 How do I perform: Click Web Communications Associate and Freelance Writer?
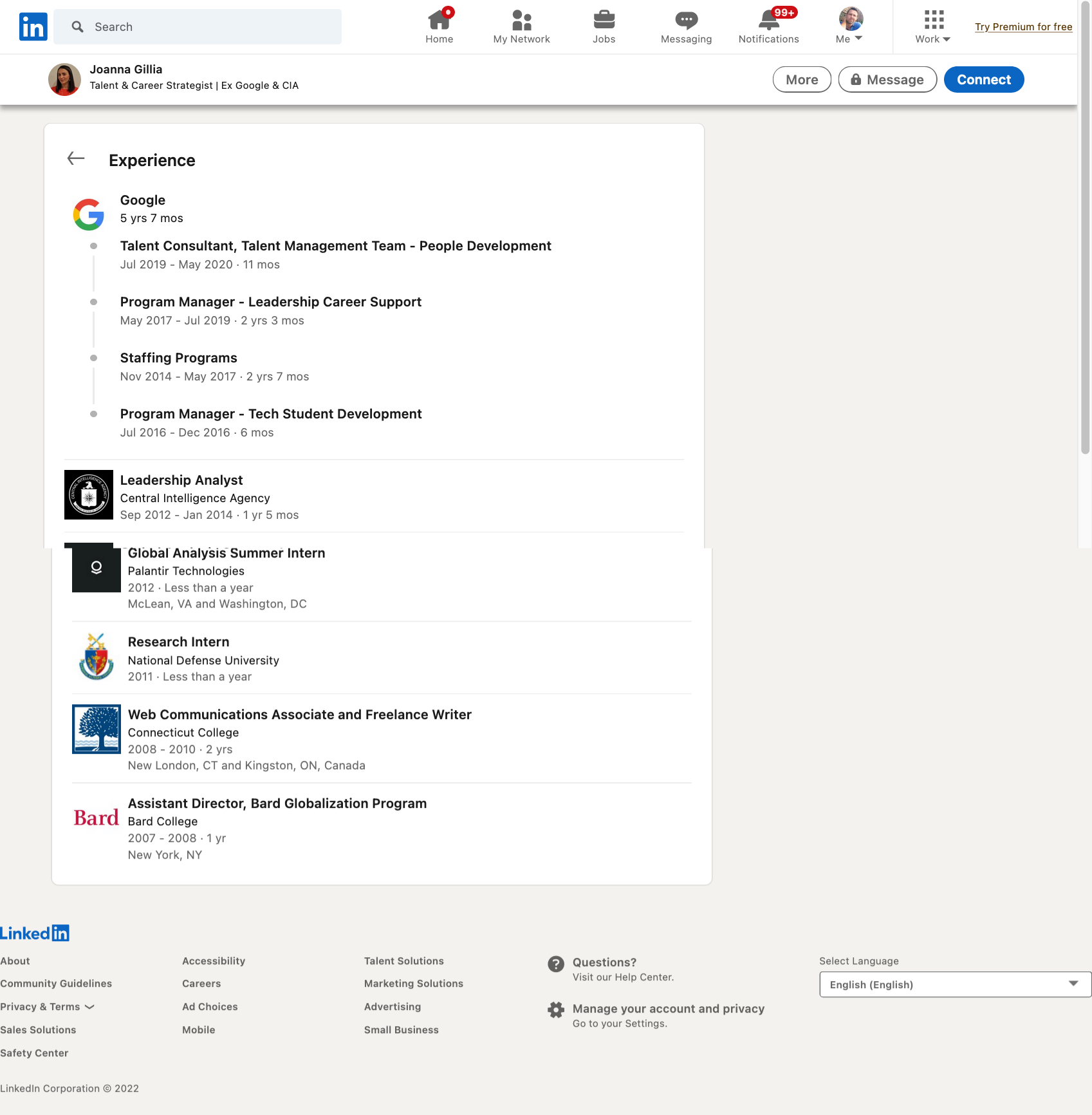tap(300, 715)
